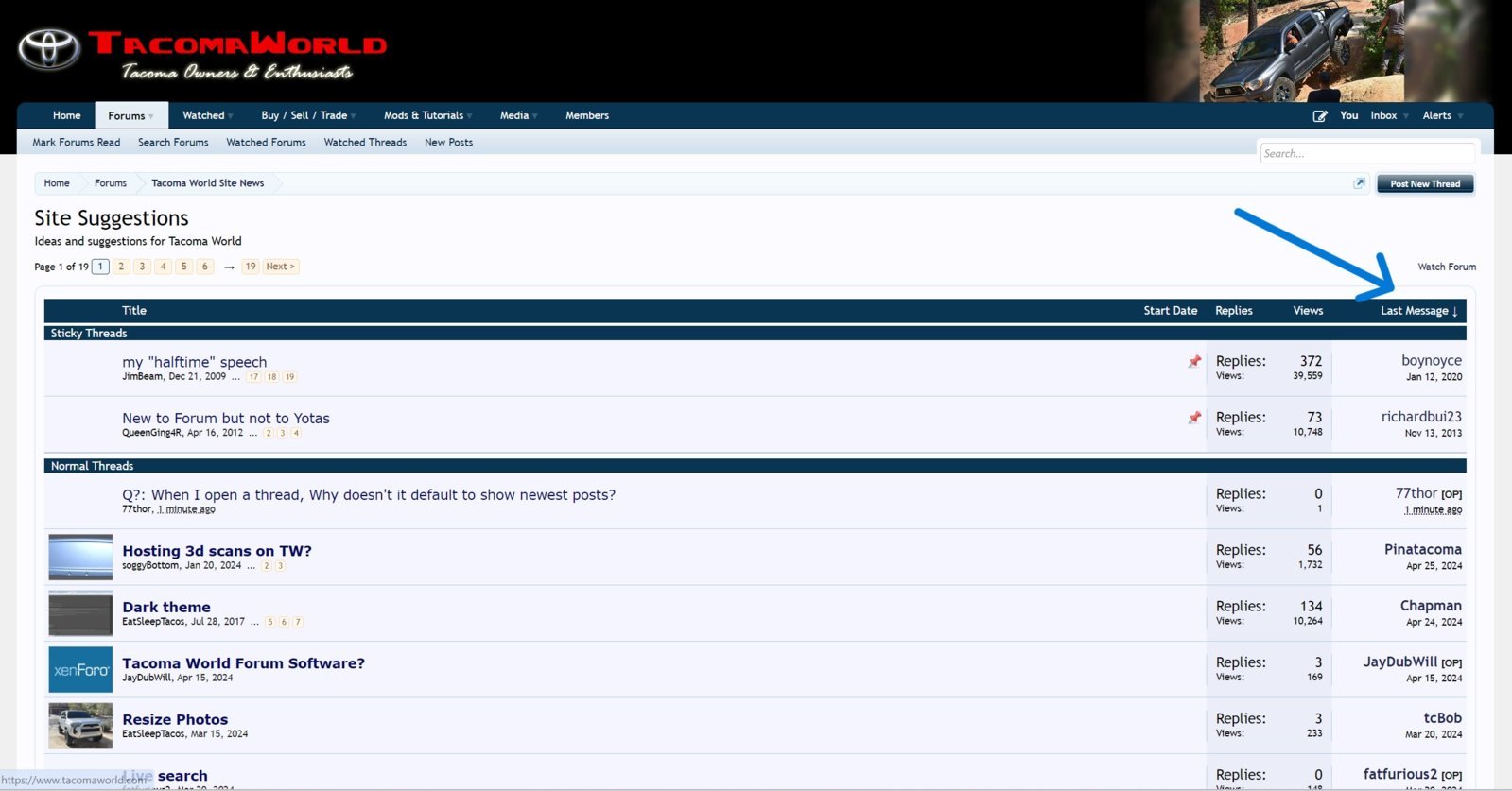Image resolution: width=1512 pixels, height=791 pixels.
Task: Open Watched Threads link
Action: pyautogui.click(x=365, y=143)
